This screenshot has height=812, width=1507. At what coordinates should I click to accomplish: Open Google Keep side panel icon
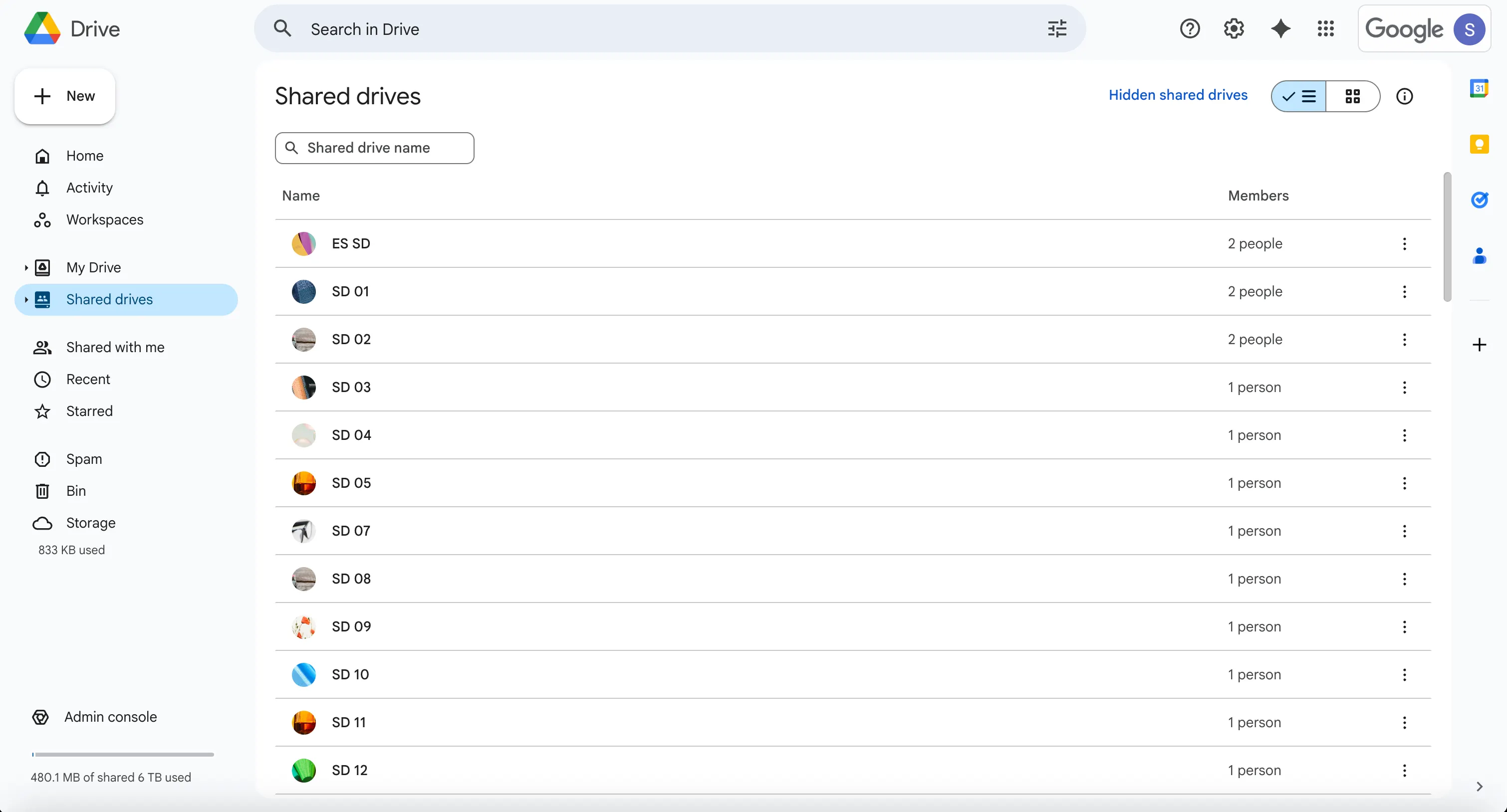(x=1479, y=145)
